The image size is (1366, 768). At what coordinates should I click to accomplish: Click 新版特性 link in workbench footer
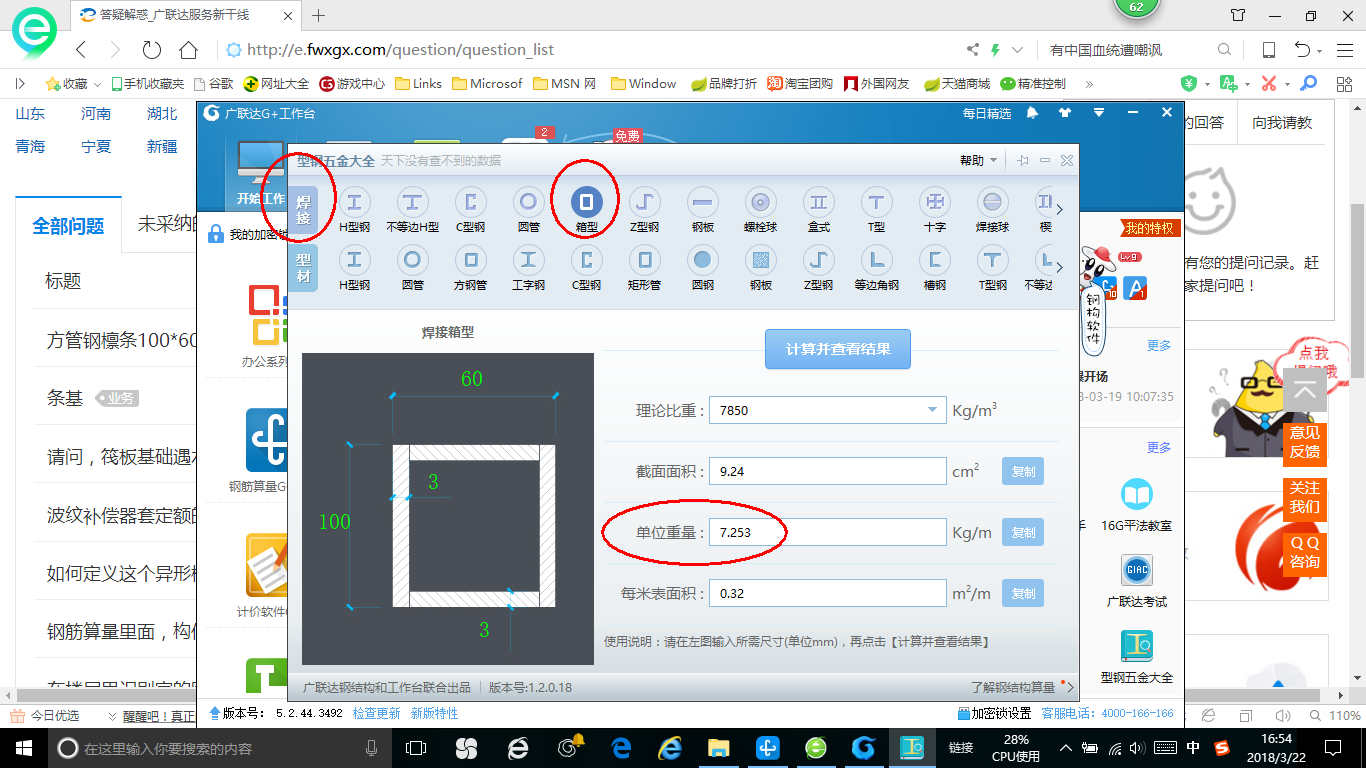click(434, 713)
